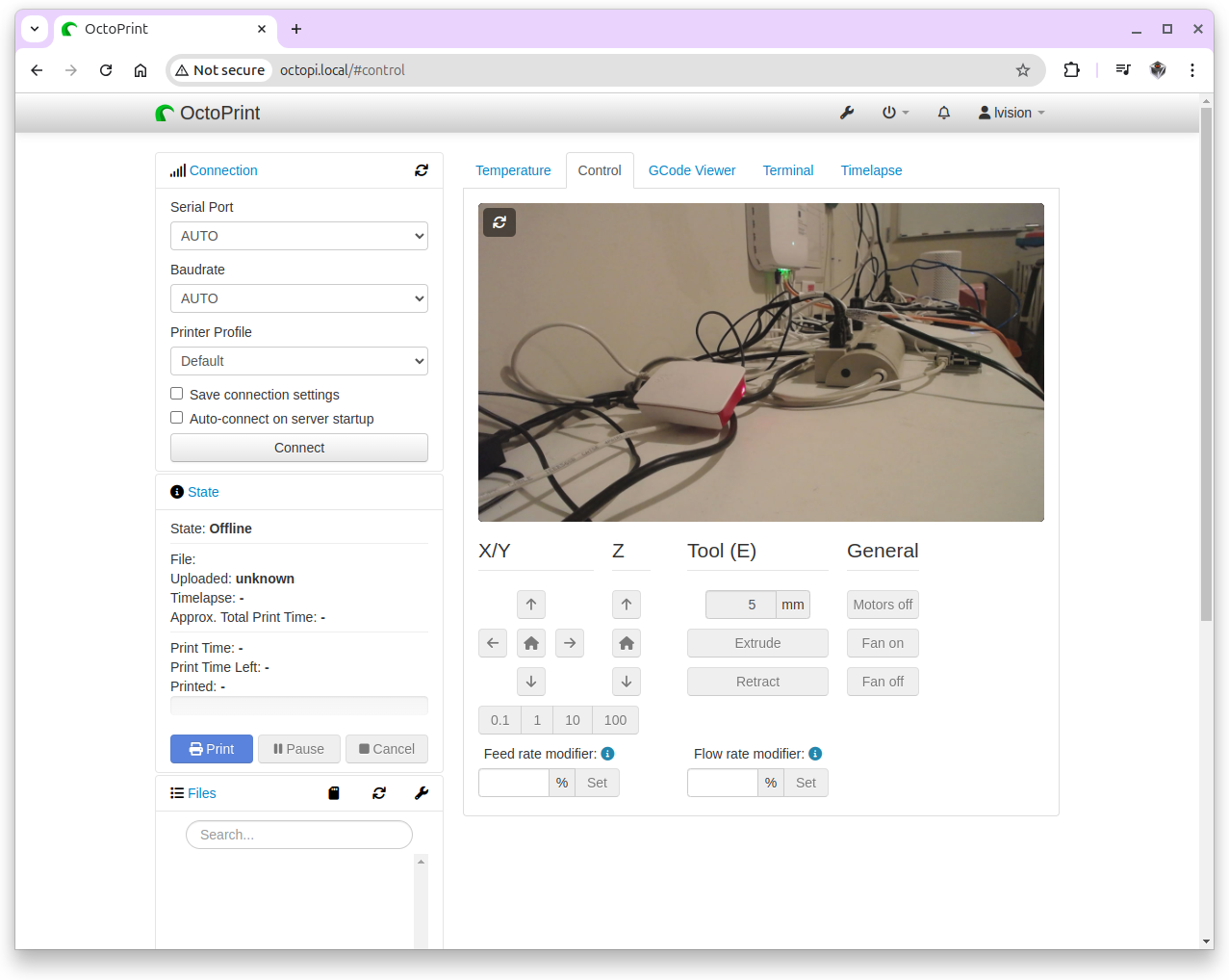Click the Extrude button
This screenshot has height=980, width=1229.
(x=757, y=643)
